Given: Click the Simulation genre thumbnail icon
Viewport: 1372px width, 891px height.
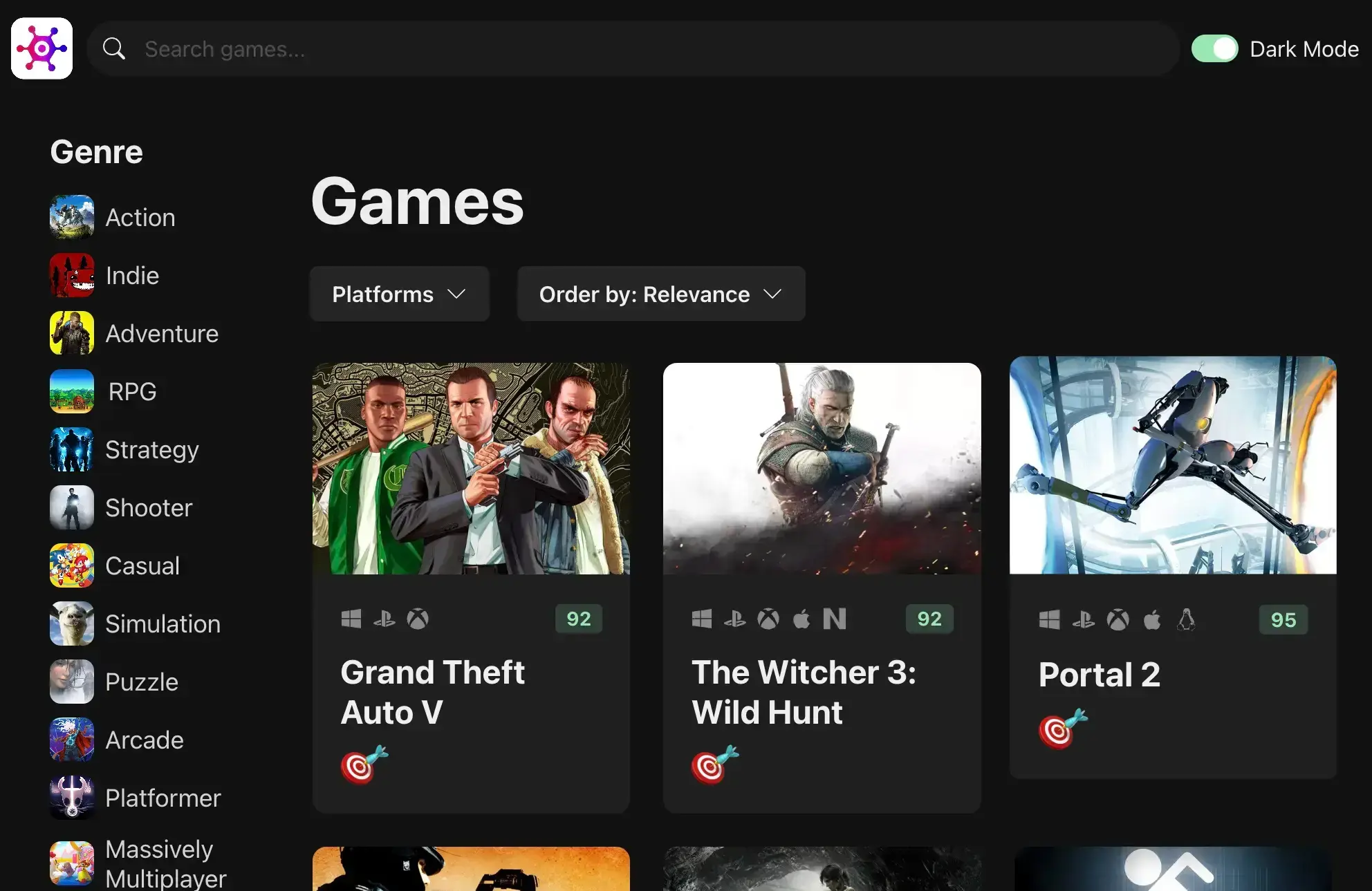Looking at the screenshot, I should 72,623.
